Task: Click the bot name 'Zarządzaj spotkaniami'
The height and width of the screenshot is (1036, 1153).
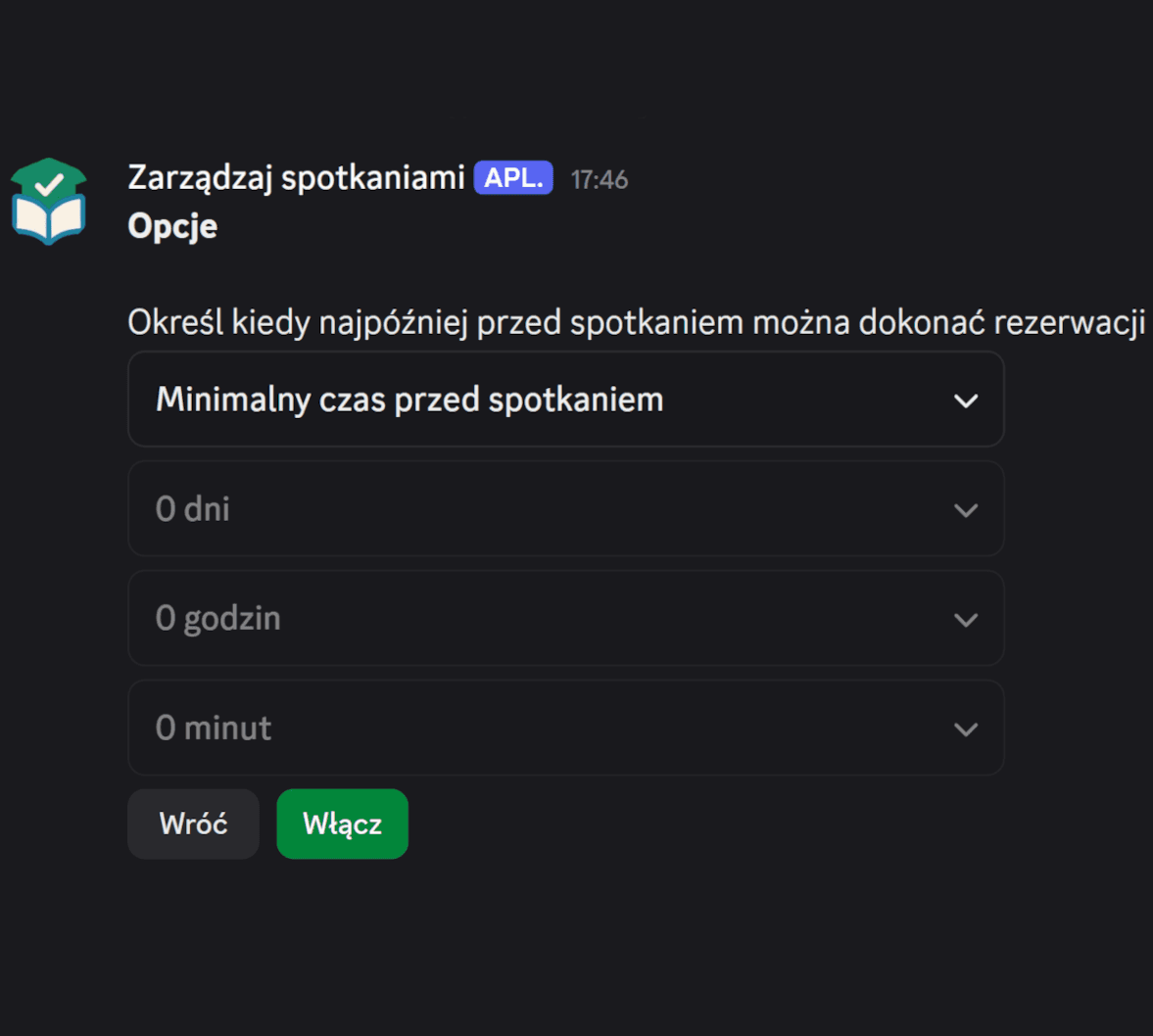Action: [294, 177]
